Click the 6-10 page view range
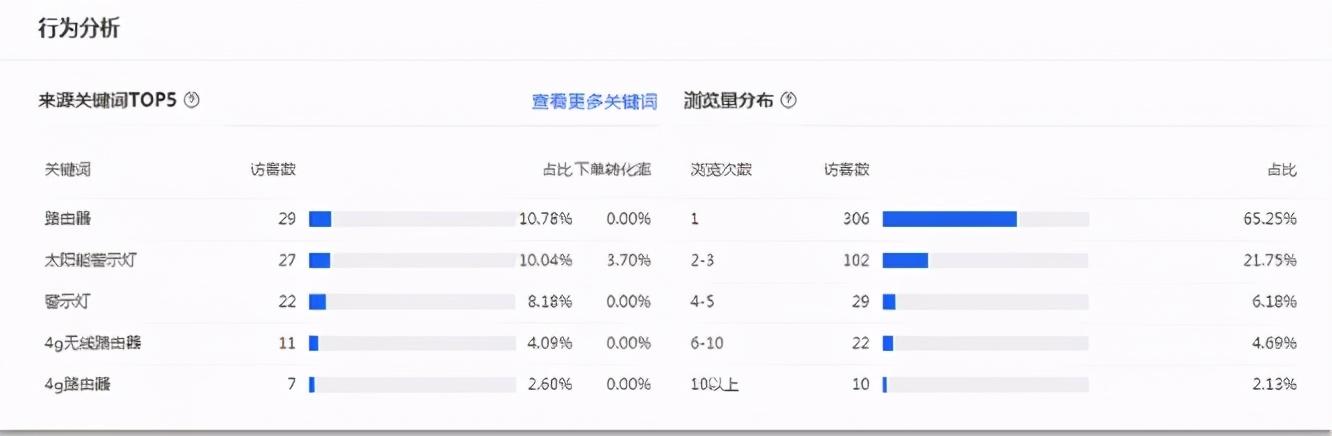The image size is (1332, 436). (707, 343)
